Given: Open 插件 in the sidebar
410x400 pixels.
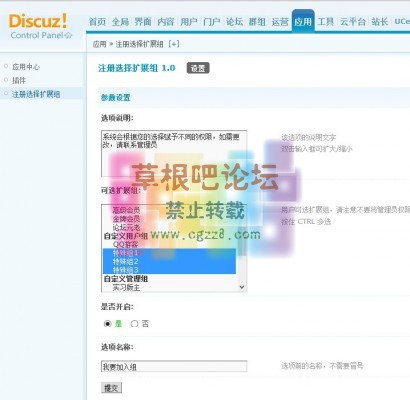Looking at the screenshot, I should click(x=19, y=80).
